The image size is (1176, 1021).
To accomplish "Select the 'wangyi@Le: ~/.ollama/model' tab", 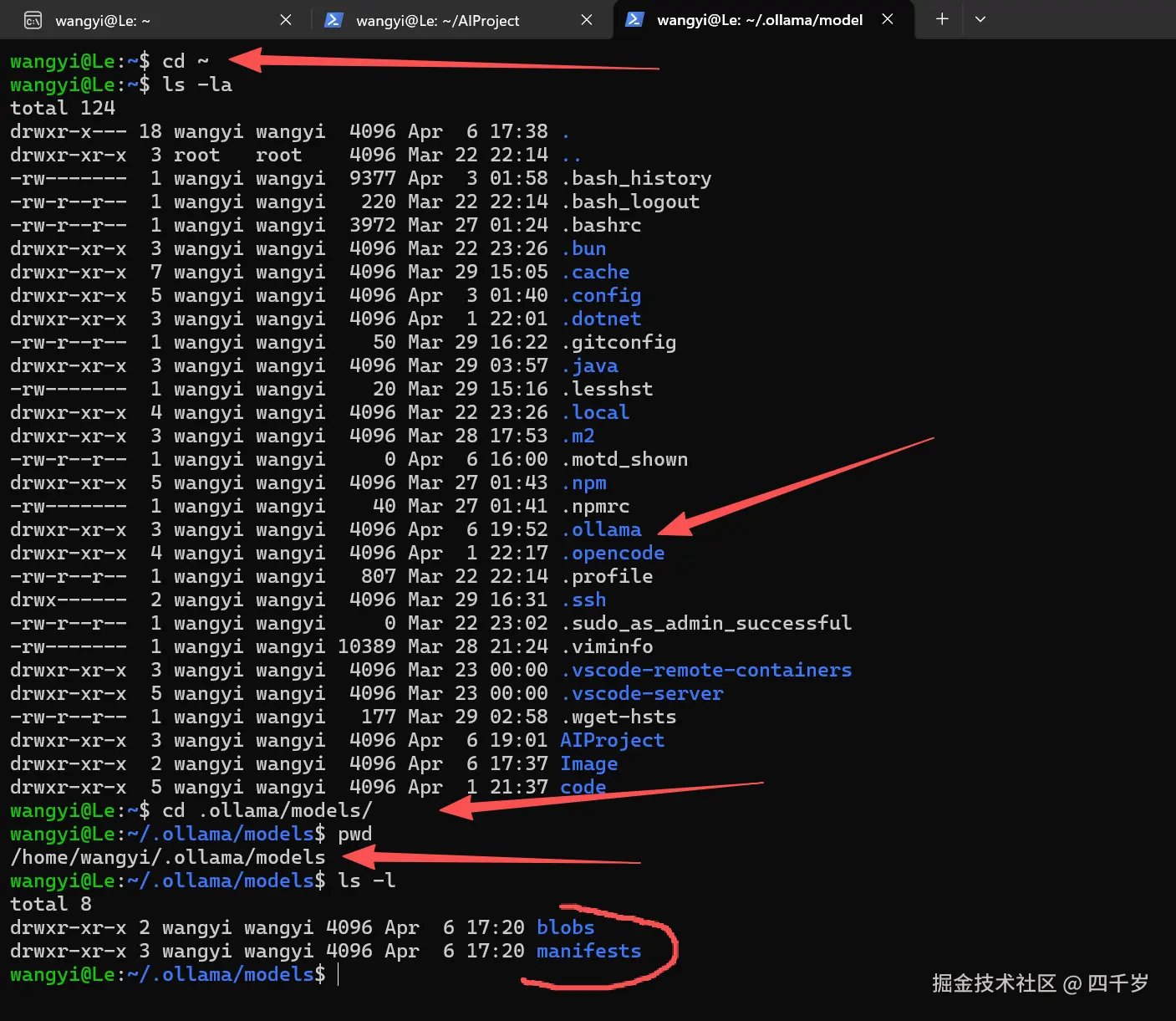I will (763, 20).
